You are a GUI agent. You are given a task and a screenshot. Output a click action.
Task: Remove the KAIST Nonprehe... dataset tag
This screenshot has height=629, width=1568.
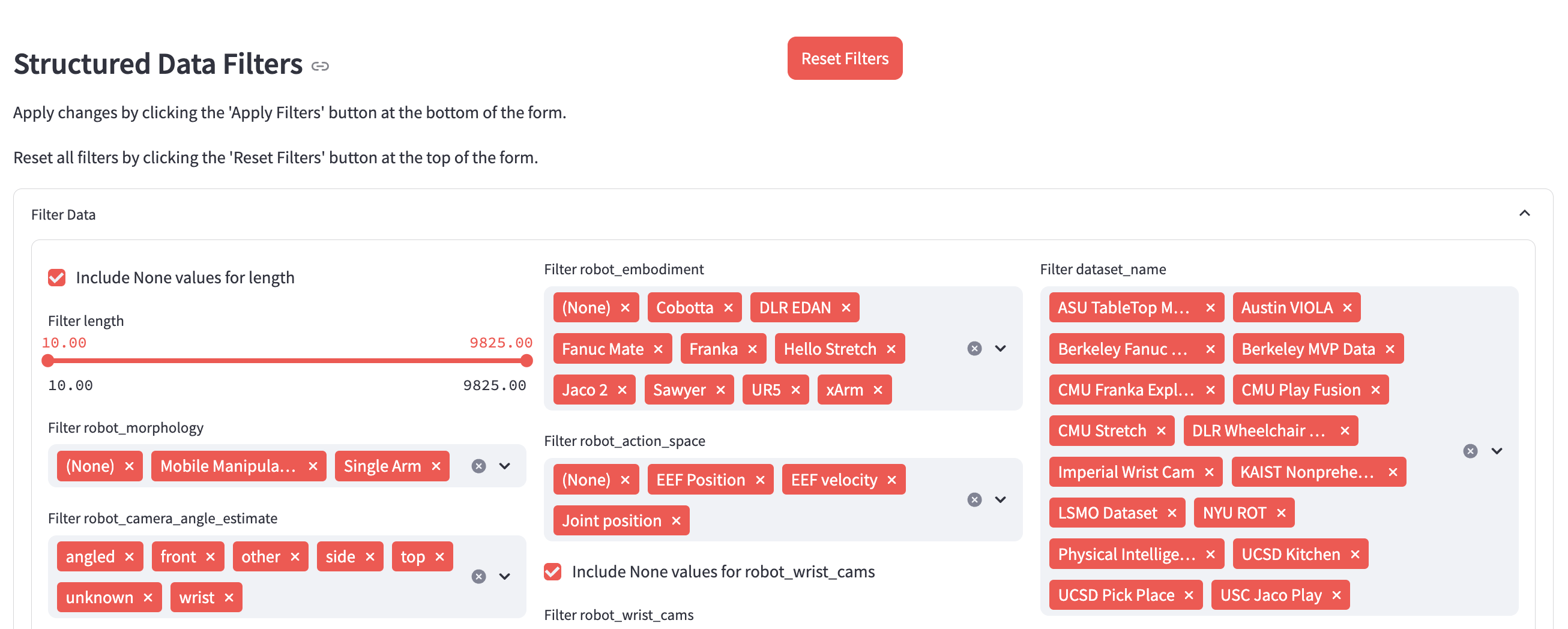[x=1393, y=472]
